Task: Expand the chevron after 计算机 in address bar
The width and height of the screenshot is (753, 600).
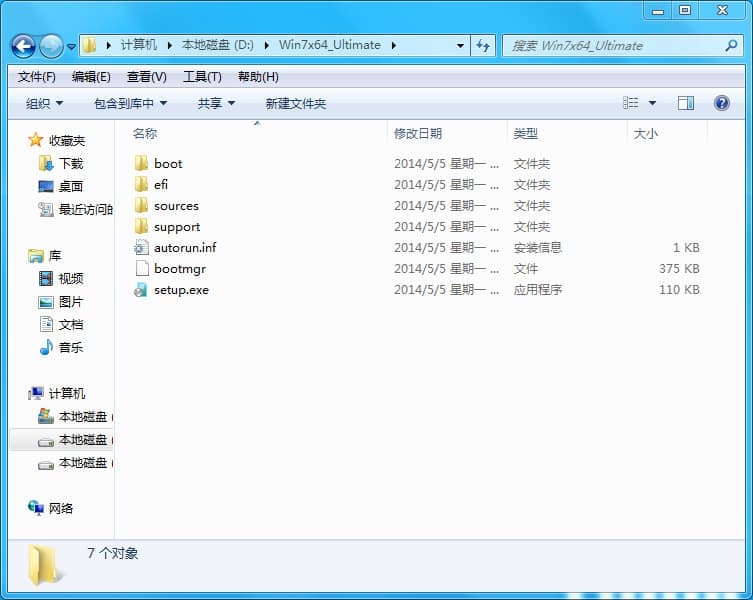Action: tap(170, 46)
